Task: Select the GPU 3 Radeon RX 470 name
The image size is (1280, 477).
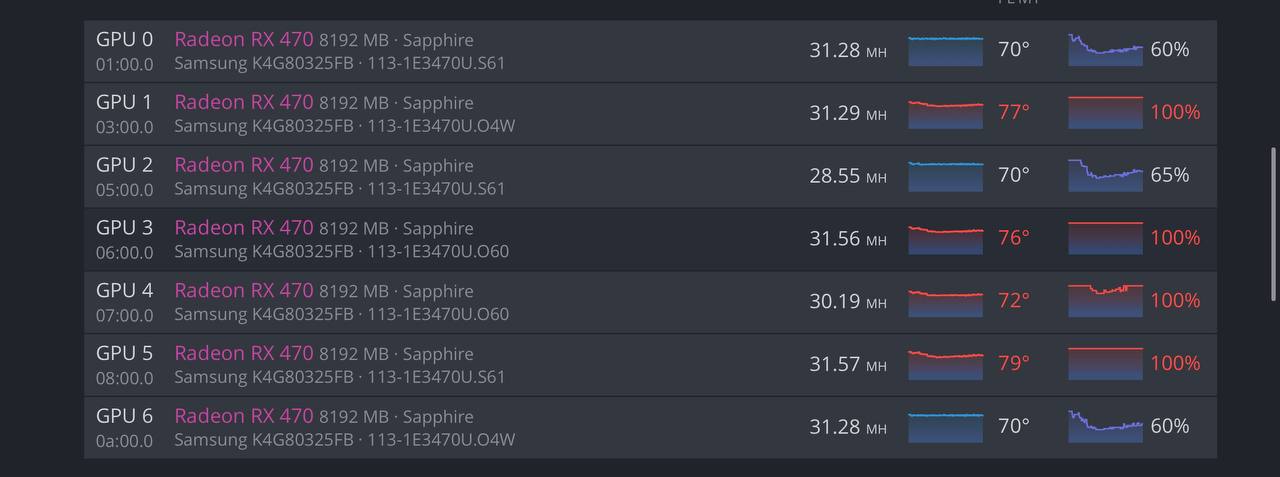Action: [x=244, y=227]
